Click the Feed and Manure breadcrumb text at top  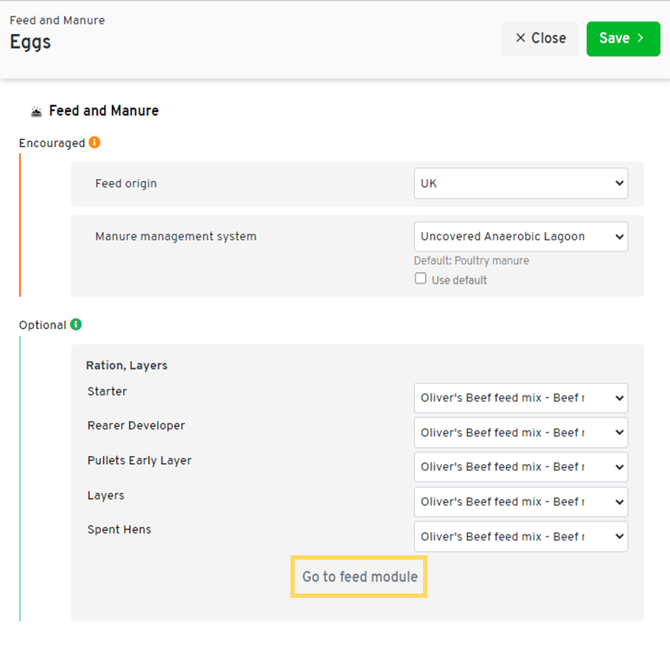coord(57,20)
